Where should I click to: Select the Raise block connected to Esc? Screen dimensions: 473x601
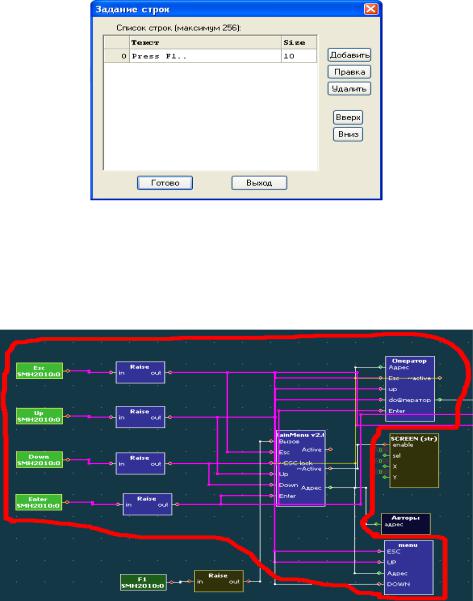pos(140,372)
